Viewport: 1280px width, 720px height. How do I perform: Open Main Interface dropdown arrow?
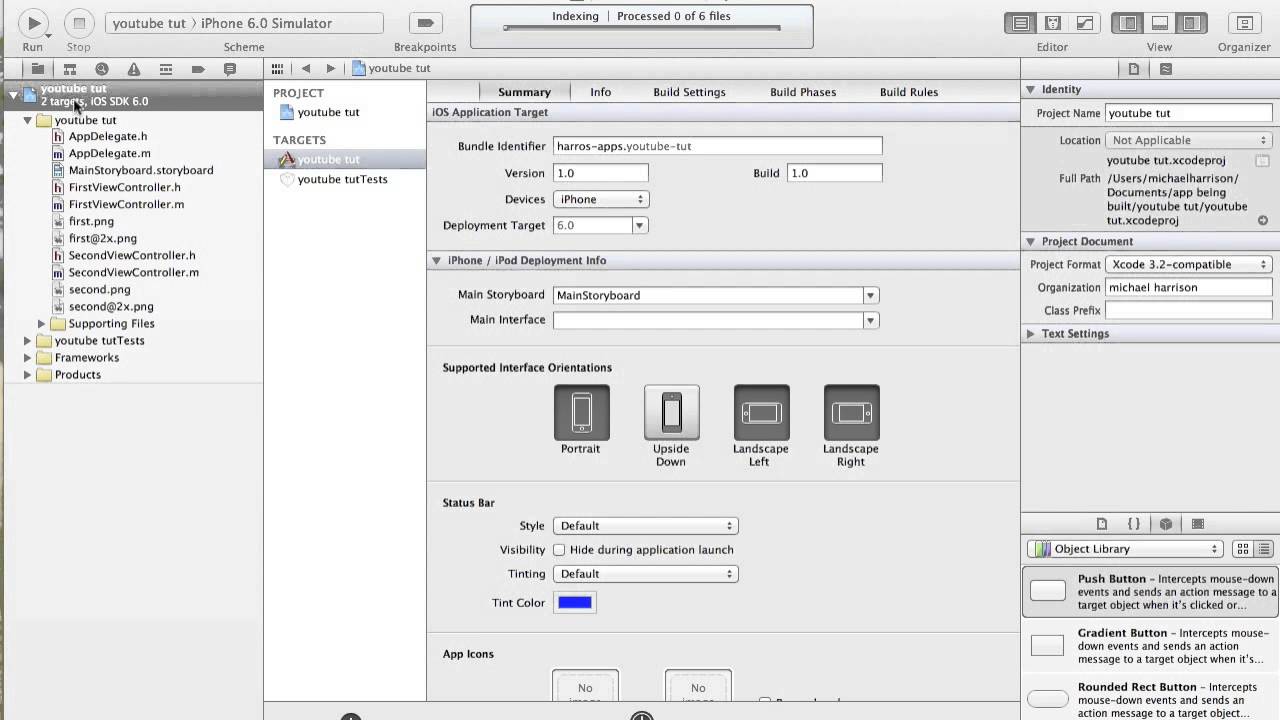click(871, 320)
